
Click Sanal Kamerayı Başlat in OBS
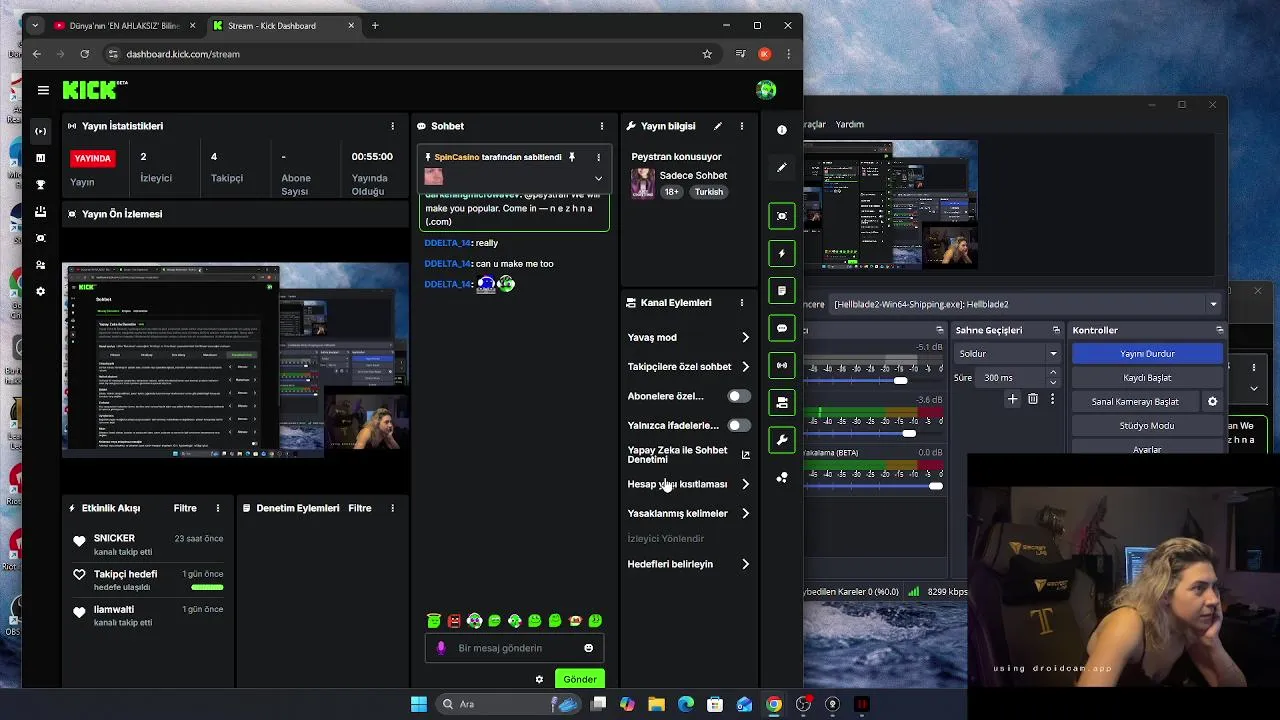(1135, 401)
